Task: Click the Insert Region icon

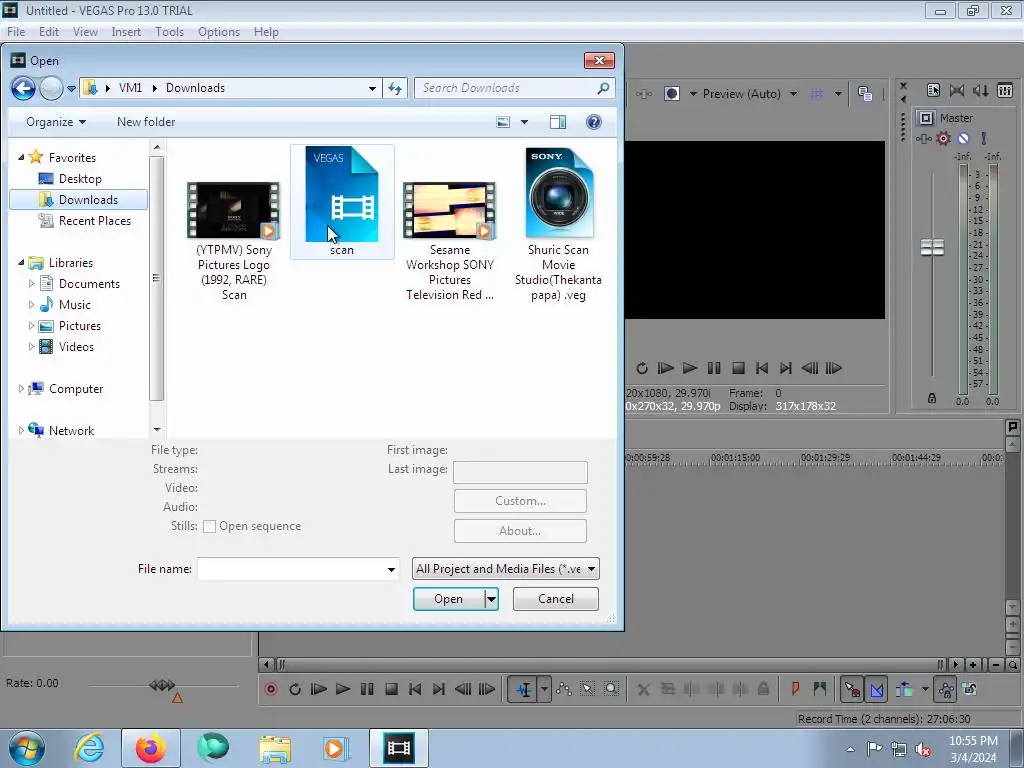Action: coord(820,689)
